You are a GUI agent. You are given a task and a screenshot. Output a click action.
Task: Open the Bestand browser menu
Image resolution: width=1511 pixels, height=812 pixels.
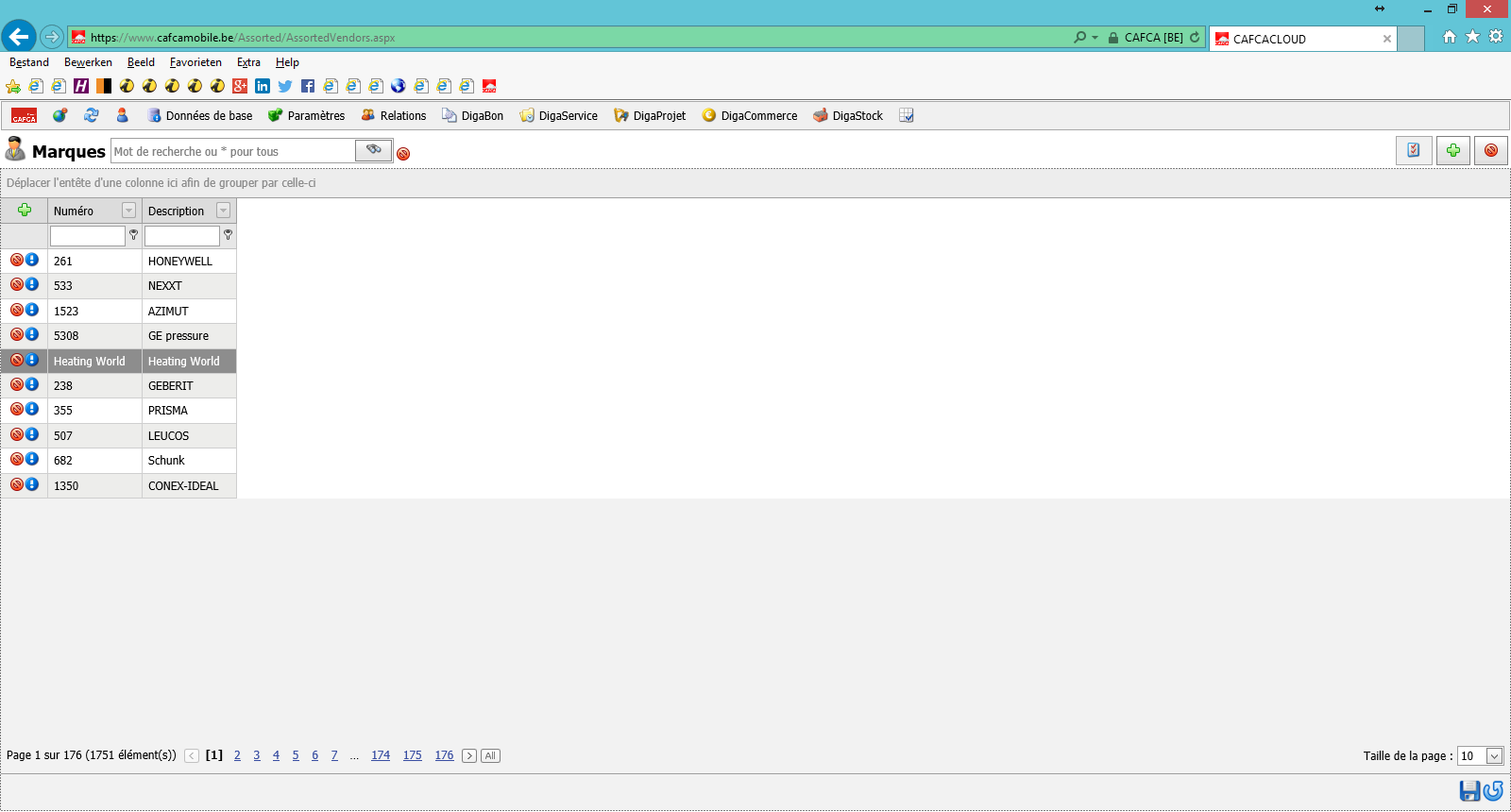(29, 62)
